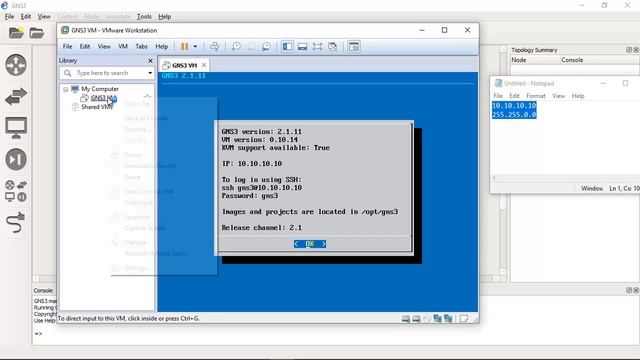Browse security devices icon in GNS3 sidebar
640x360 pixels.
16,159
